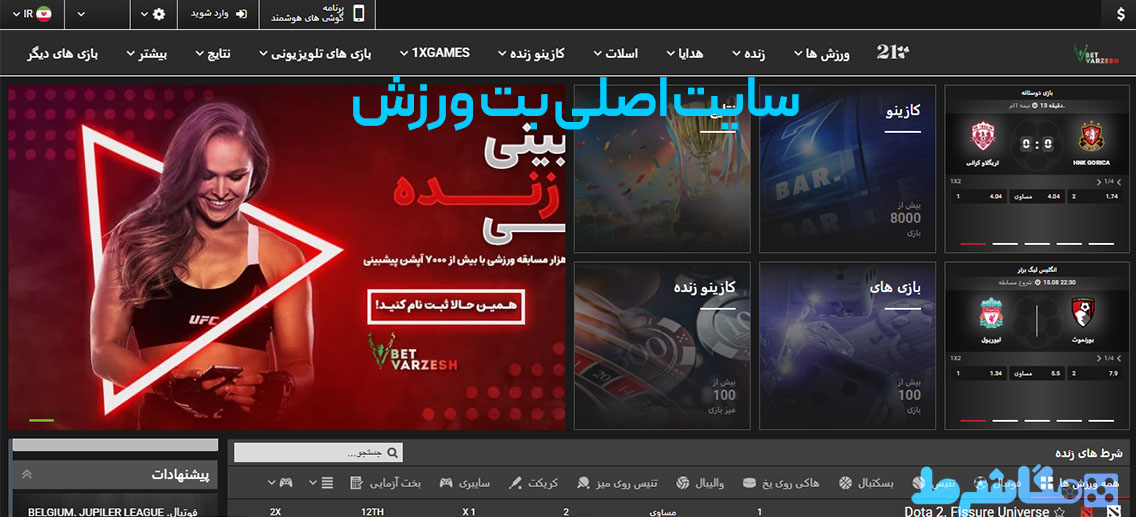Open the بازی های games tile
This screenshot has width=1136, height=517.
pyautogui.click(x=846, y=345)
